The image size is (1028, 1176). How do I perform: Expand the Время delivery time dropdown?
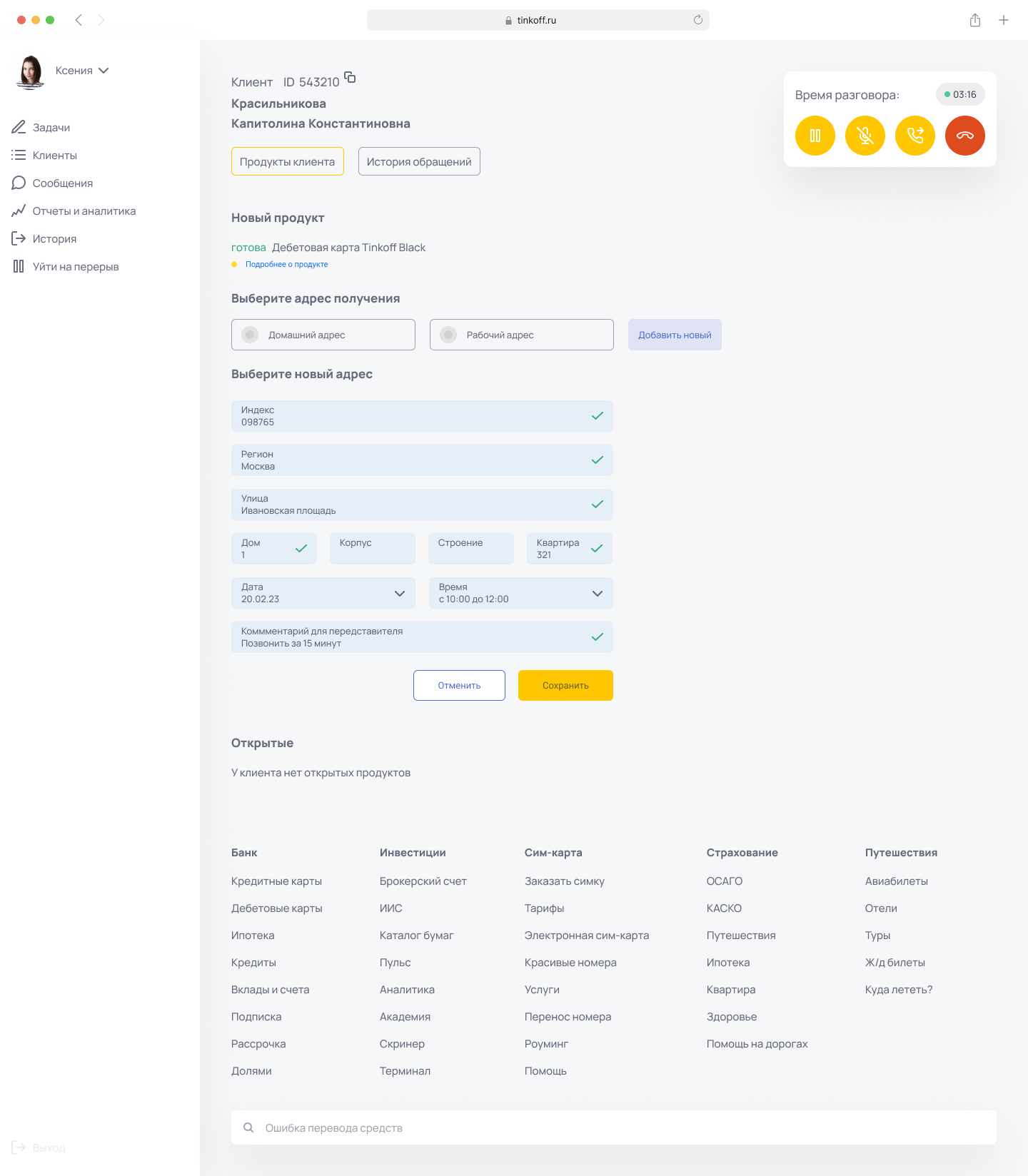coord(598,594)
